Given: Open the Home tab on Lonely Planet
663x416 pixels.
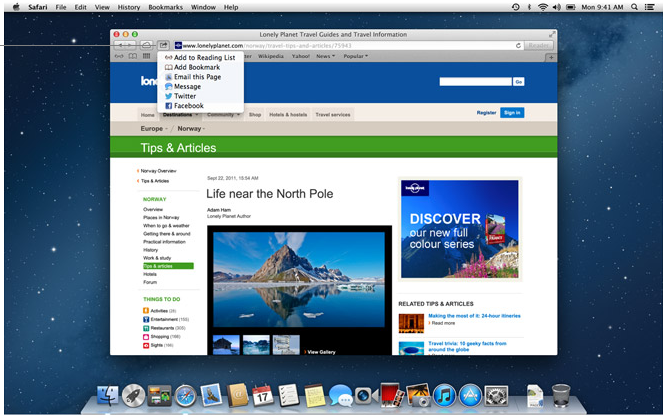Looking at the screenshot, I should click(x=148, y=115).
